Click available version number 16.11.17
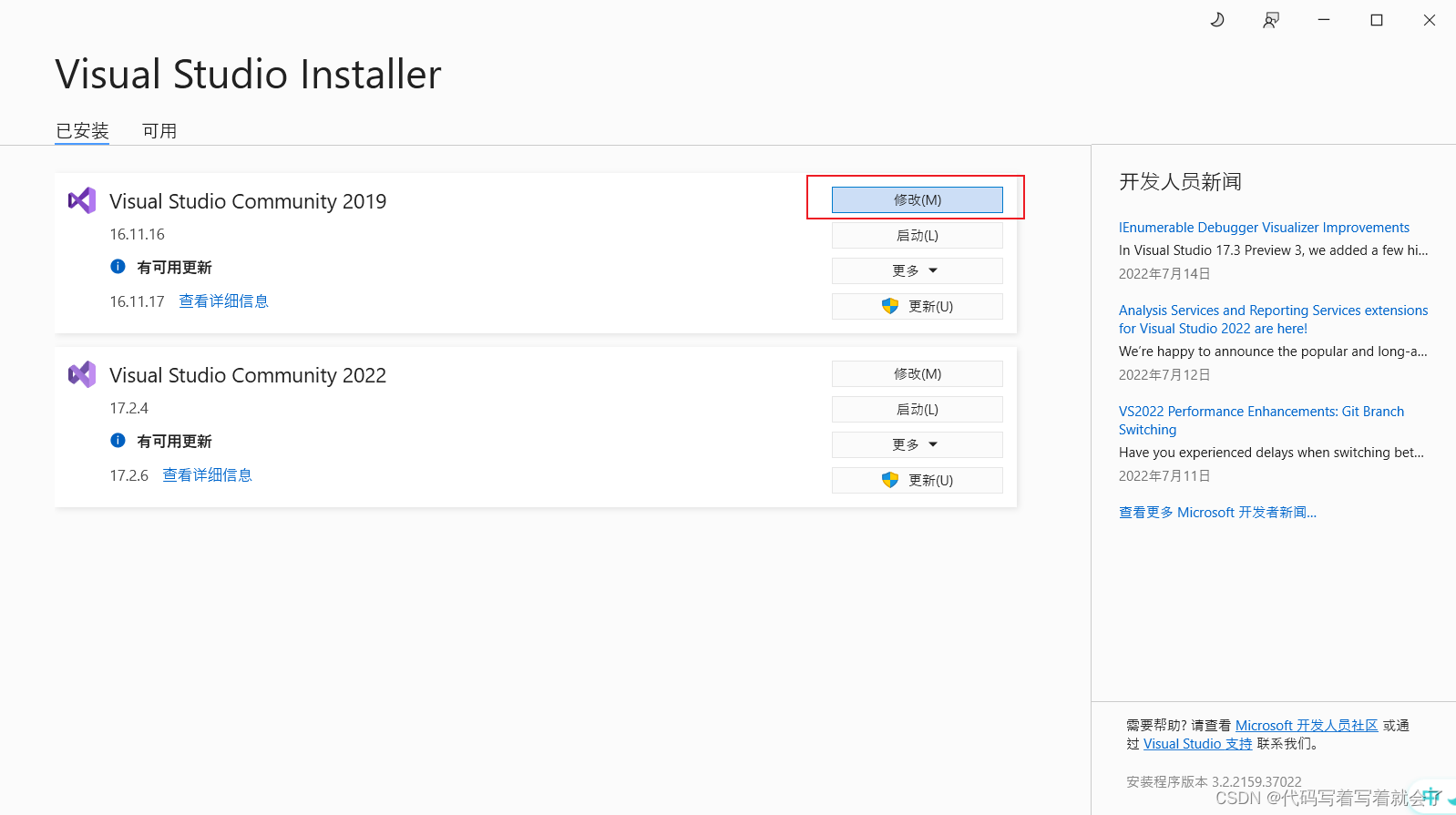 pos(138,301)
